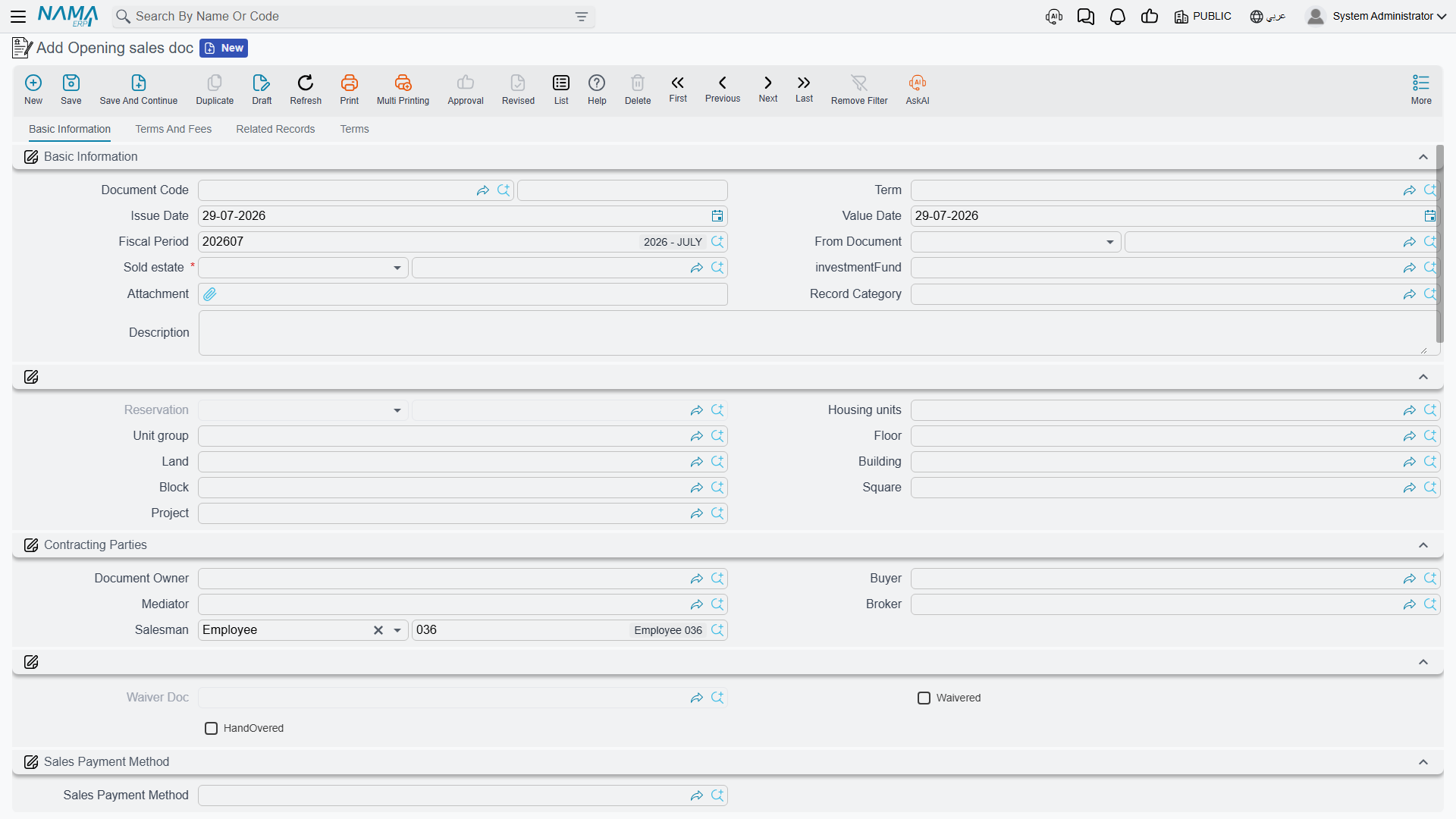Collapse the Basic Information section
Screen dimensions: 1456x819
pyautogui.click(x=1423, y=157)
